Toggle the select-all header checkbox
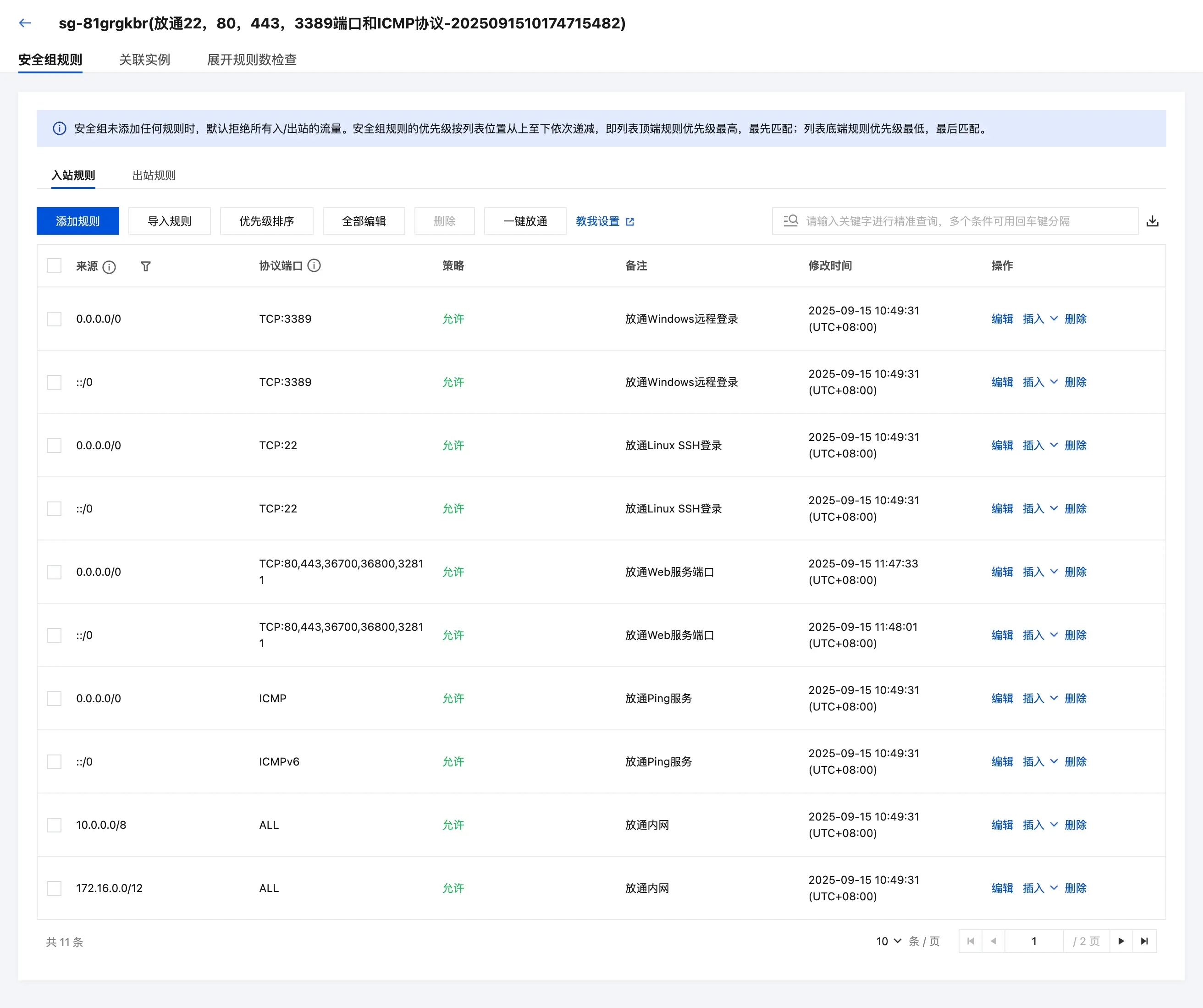This screenshot has height=1008, width=1203. point(54,266)
